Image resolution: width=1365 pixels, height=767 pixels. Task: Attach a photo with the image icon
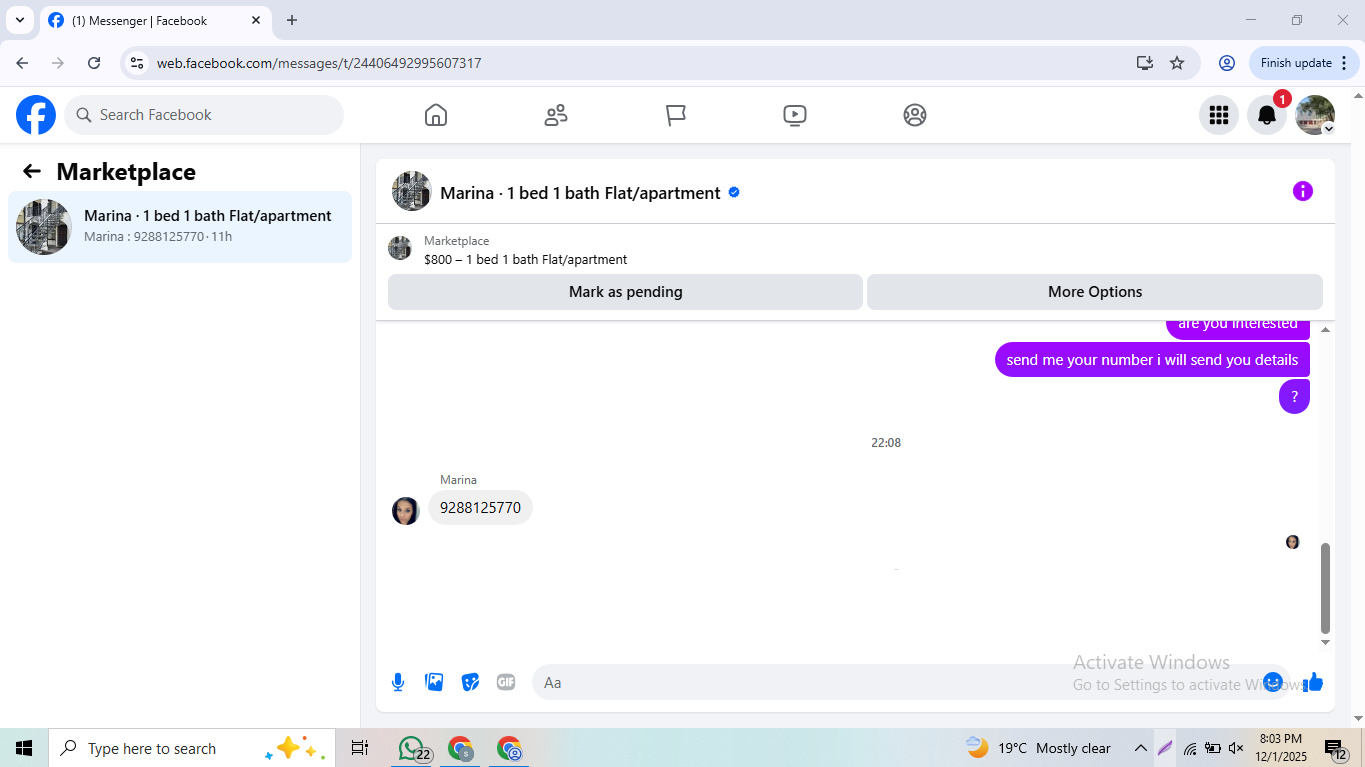(x=434, y=682)
